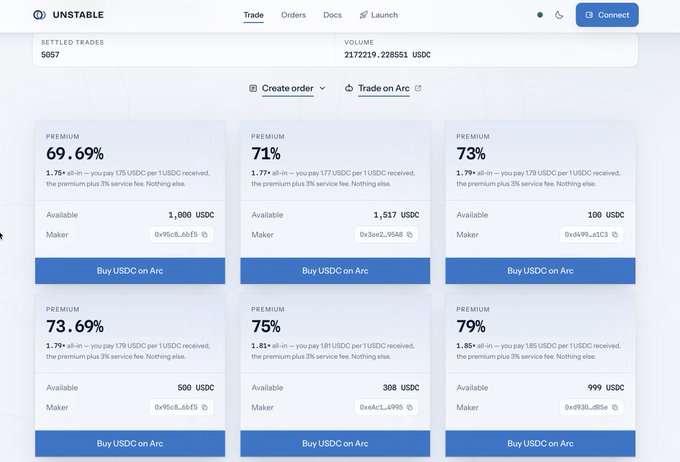Click the robot icon before Trade on Arc
680x462 pixels.
coord(349,88)
